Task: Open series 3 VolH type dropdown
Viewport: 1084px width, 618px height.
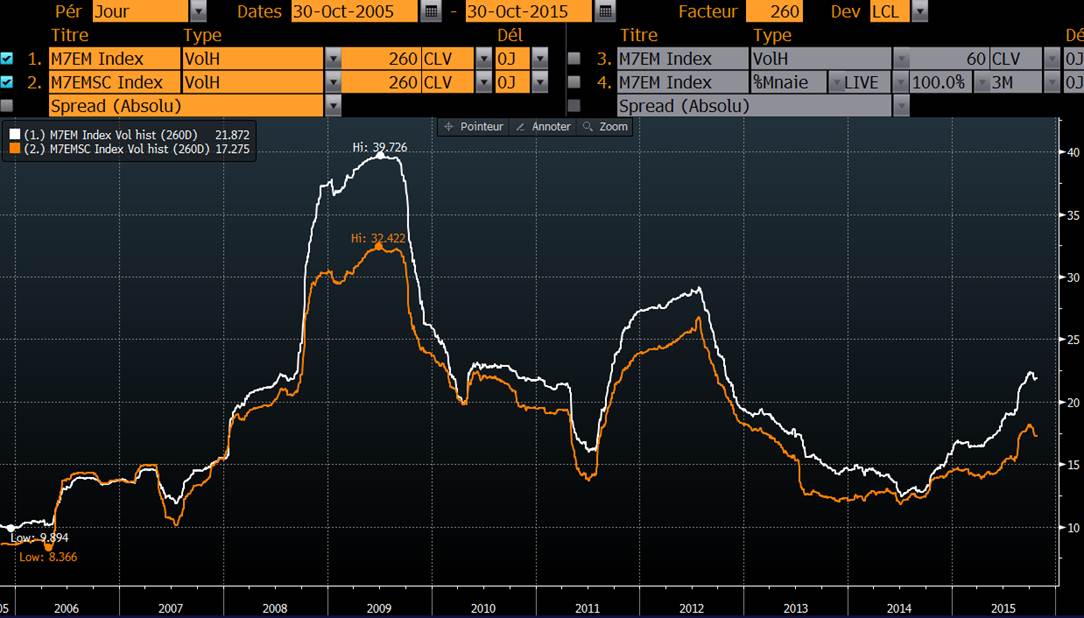Action: (x=901, y=59)
